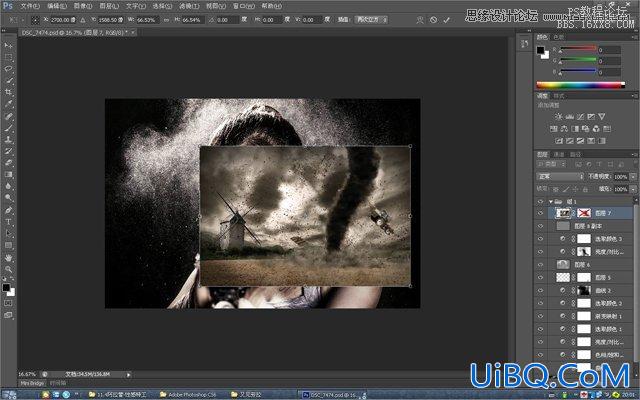The image size is (640, 400).
Task: Open the Adjustments panel flyout menu
Action: [x=634, y=96]
